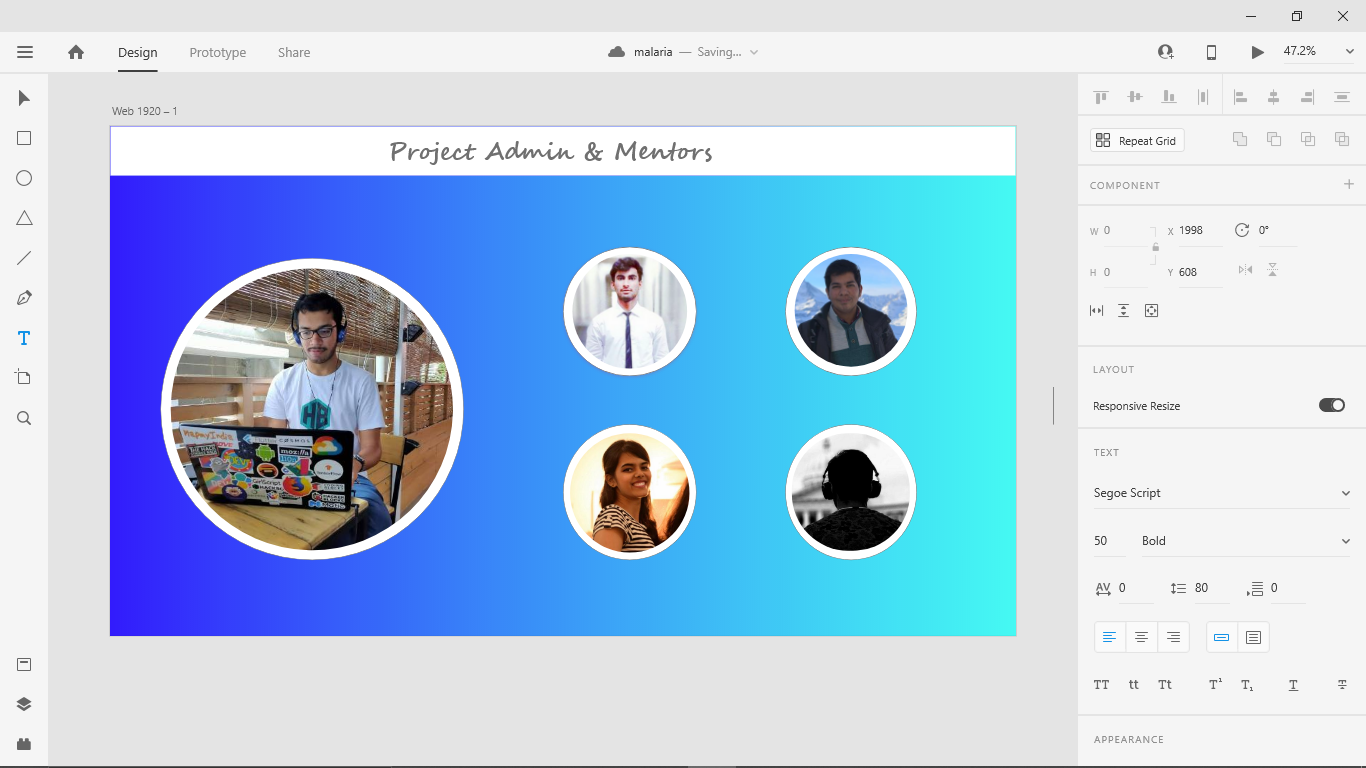
Task: Open the Layers panel
Action: (x=23, y=703)
